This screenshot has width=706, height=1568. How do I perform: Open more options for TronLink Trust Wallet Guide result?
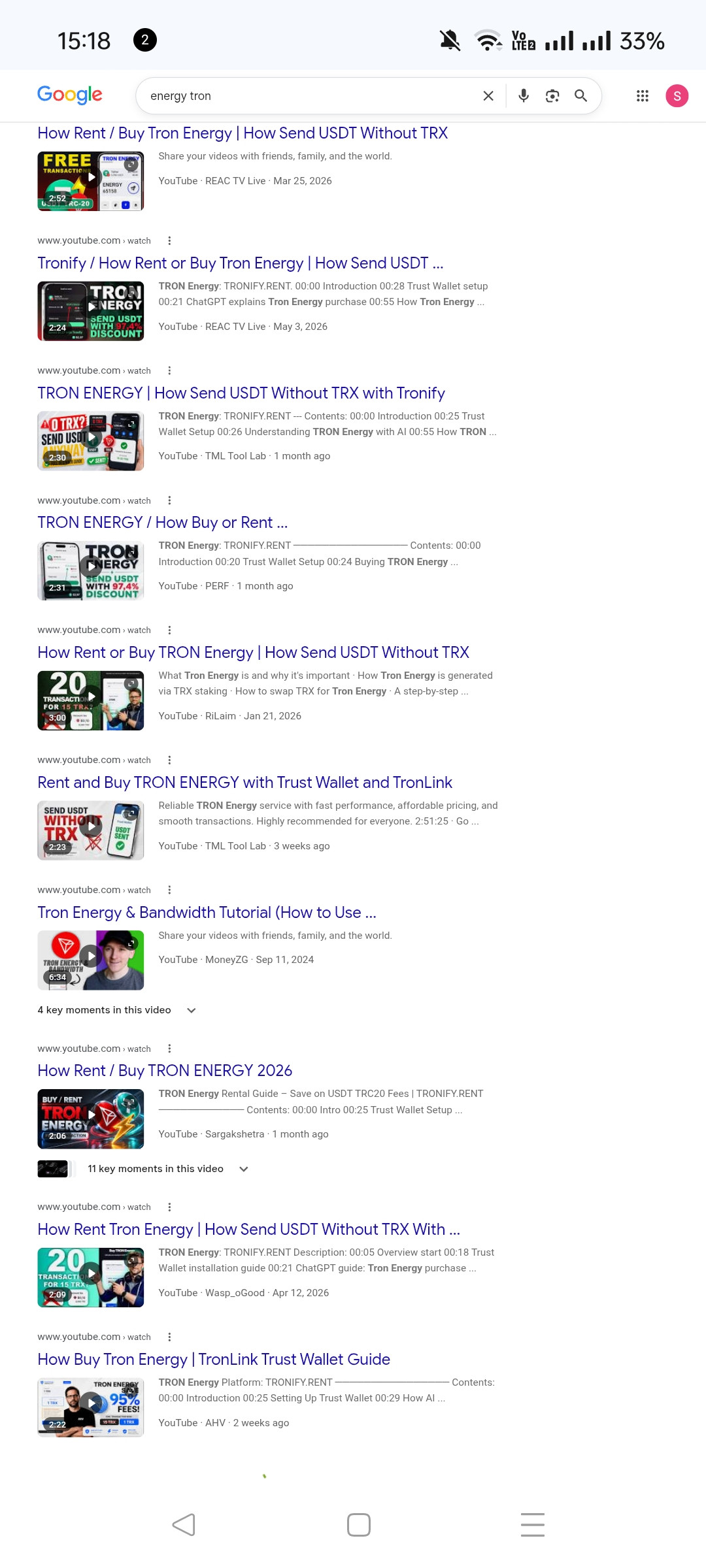(169, 1337)
